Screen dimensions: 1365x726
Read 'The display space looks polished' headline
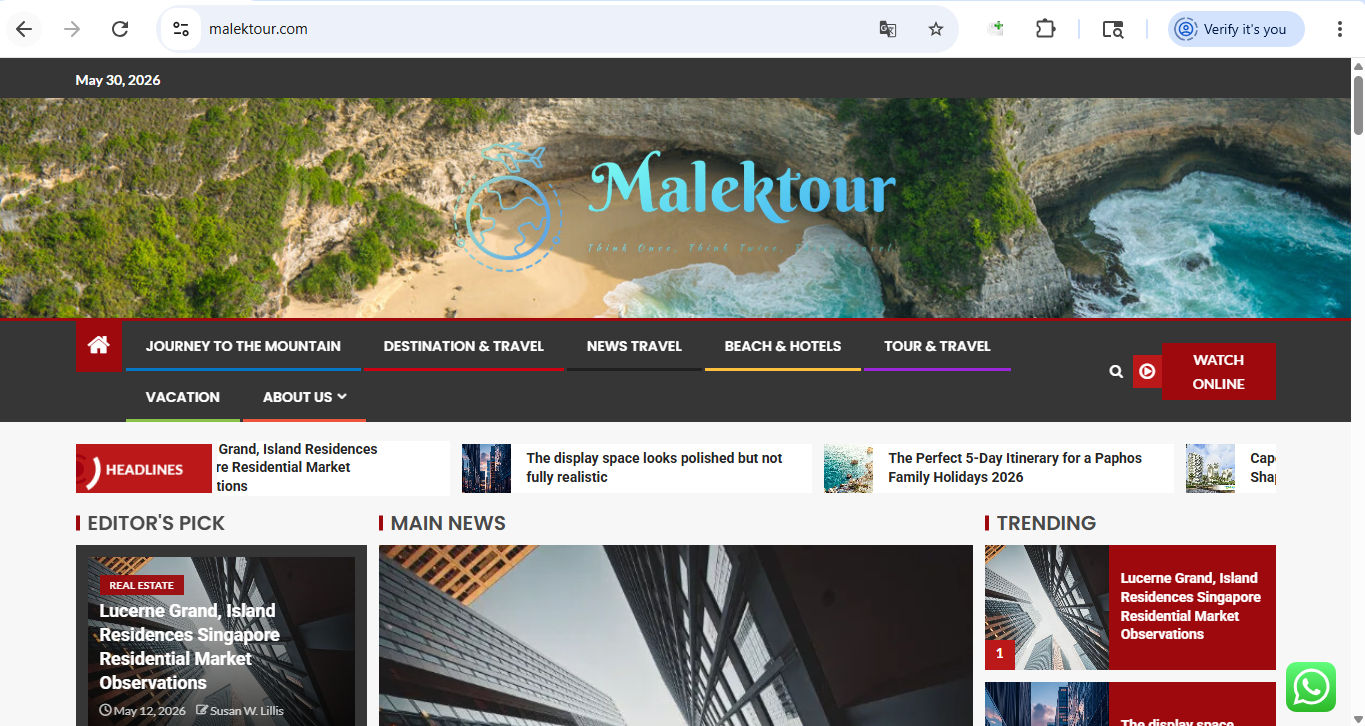654,468
